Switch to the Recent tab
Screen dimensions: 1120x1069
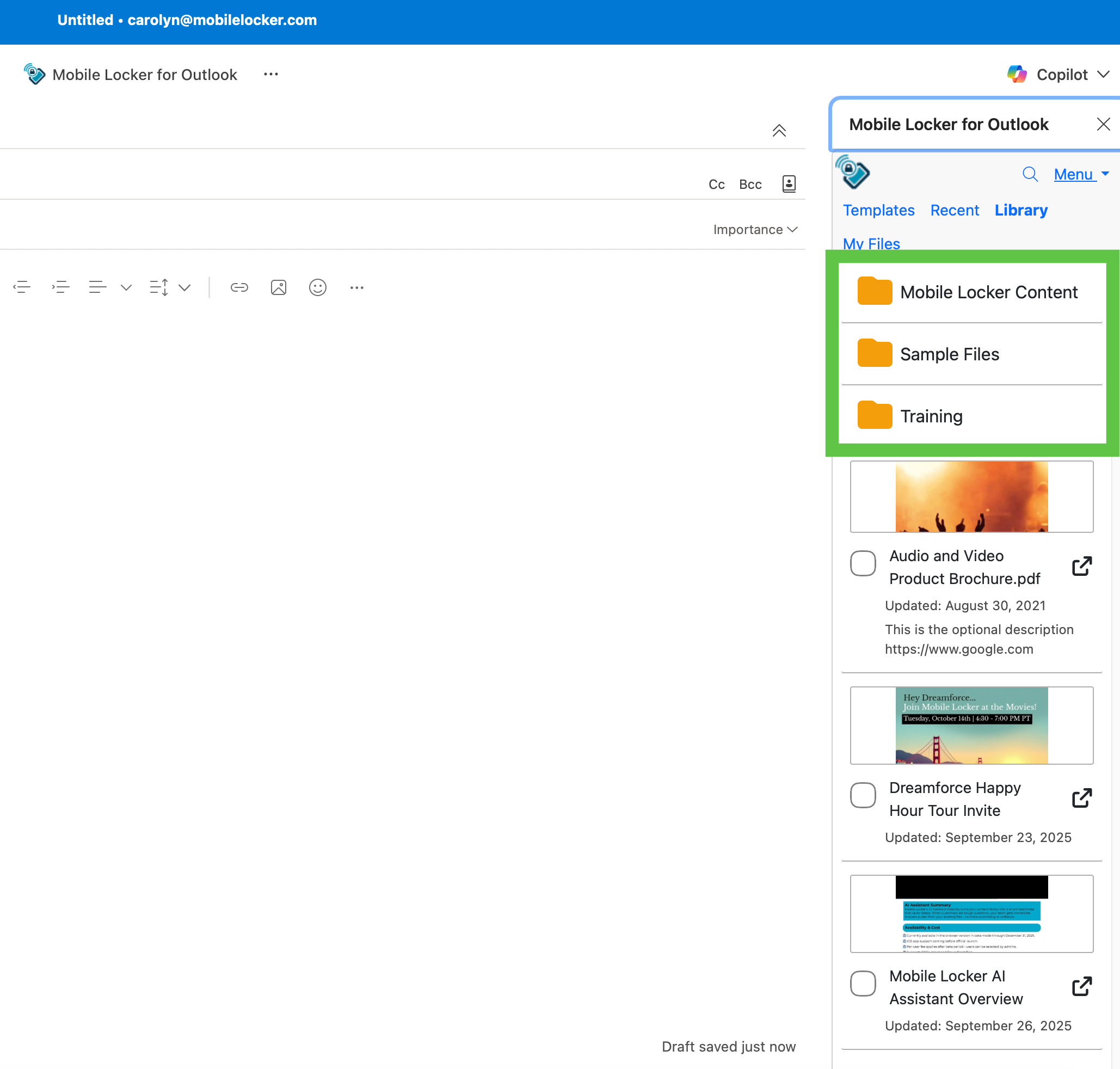(954, 210)
